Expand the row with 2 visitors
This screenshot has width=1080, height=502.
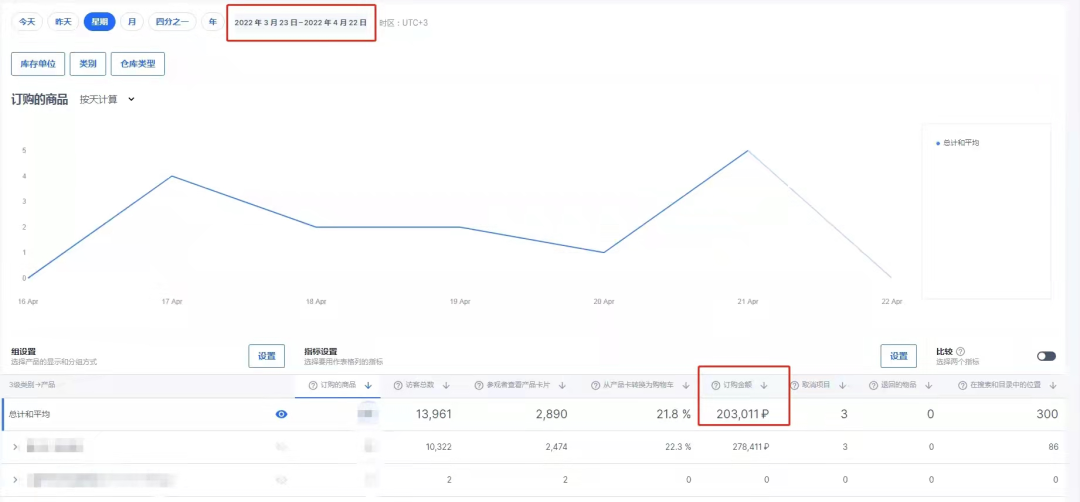point(15,479)
